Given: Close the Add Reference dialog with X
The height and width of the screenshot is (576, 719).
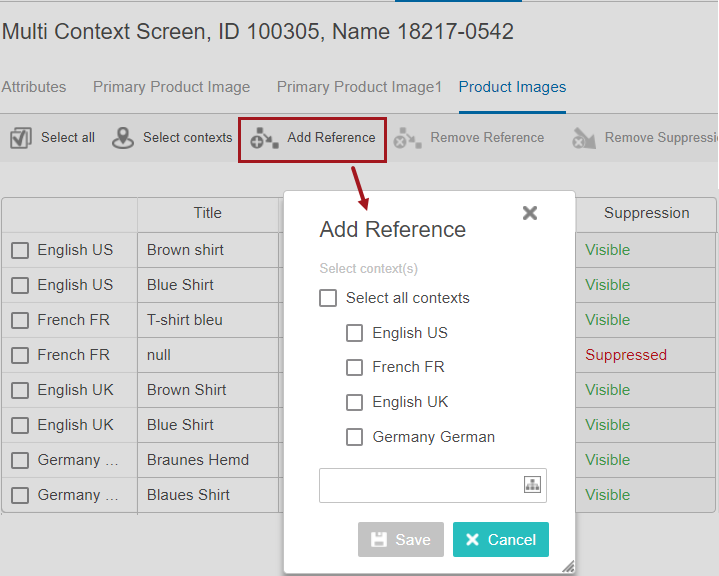Looking at the screenshot, I should [x=530, y=212].
